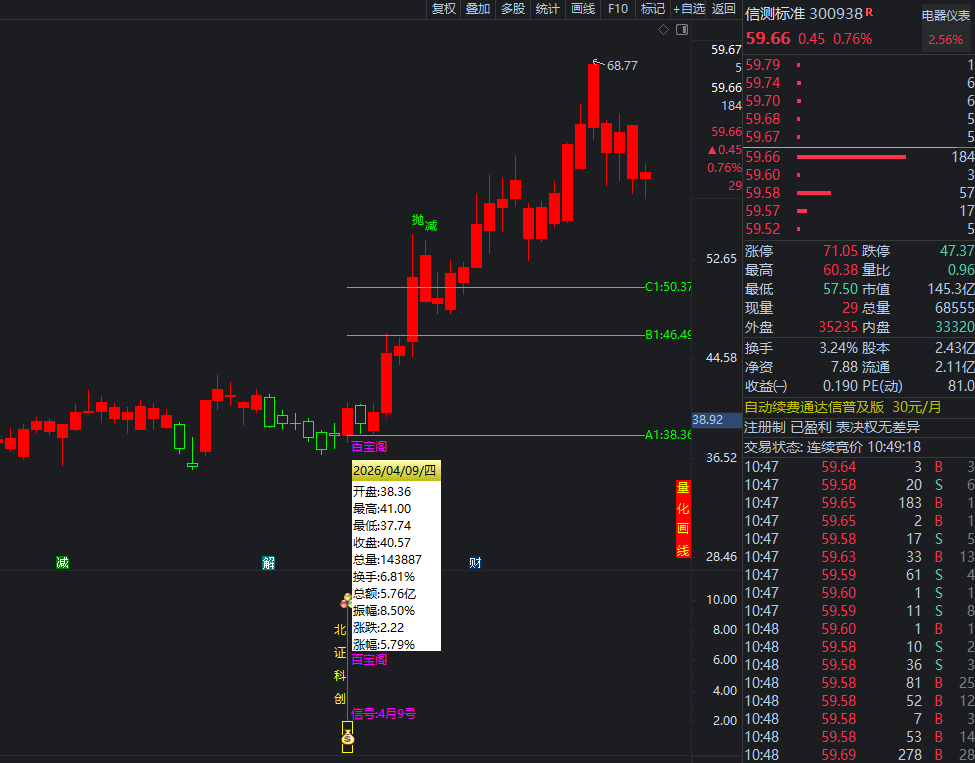Viewport: 975px width, 763px height.
Task: Select the A1:38.36 horizontal line label
Action: click(668, 435)
